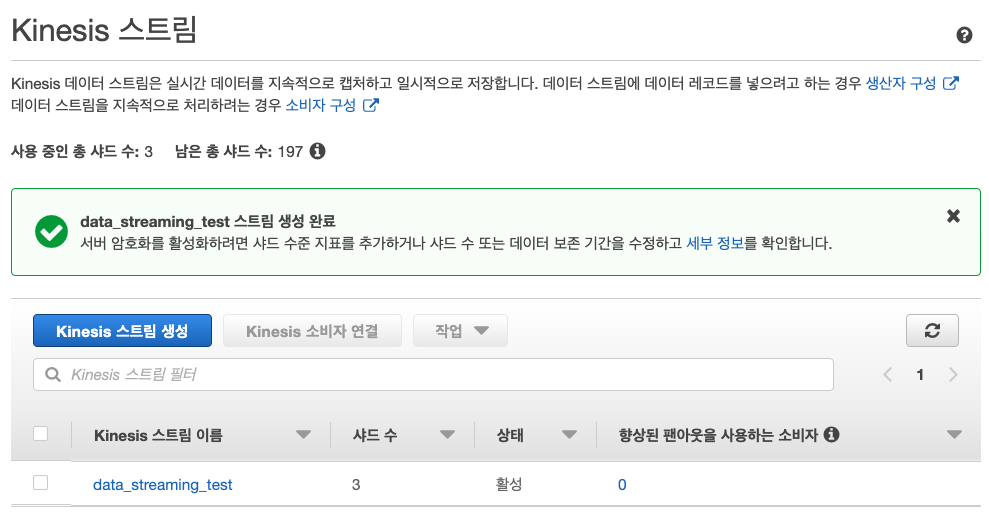Sort by 샤드 수 column arrow

coord(447,434)
